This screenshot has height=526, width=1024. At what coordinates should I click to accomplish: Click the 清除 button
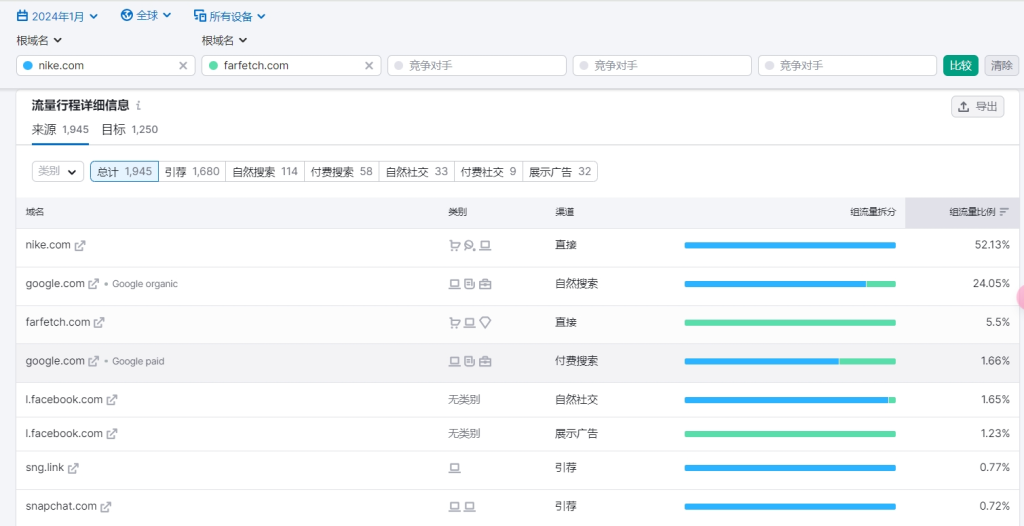(x=1002, y=65)
